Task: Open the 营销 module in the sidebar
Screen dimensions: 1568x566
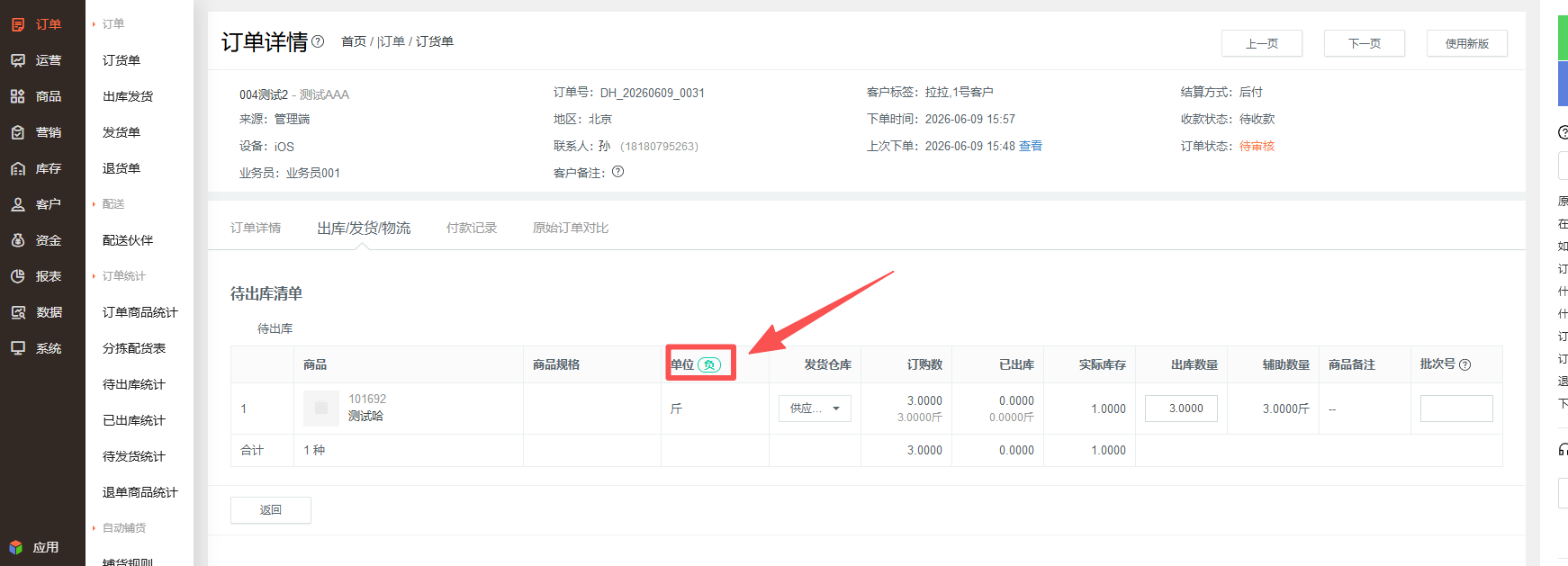Action: (36, 132)
